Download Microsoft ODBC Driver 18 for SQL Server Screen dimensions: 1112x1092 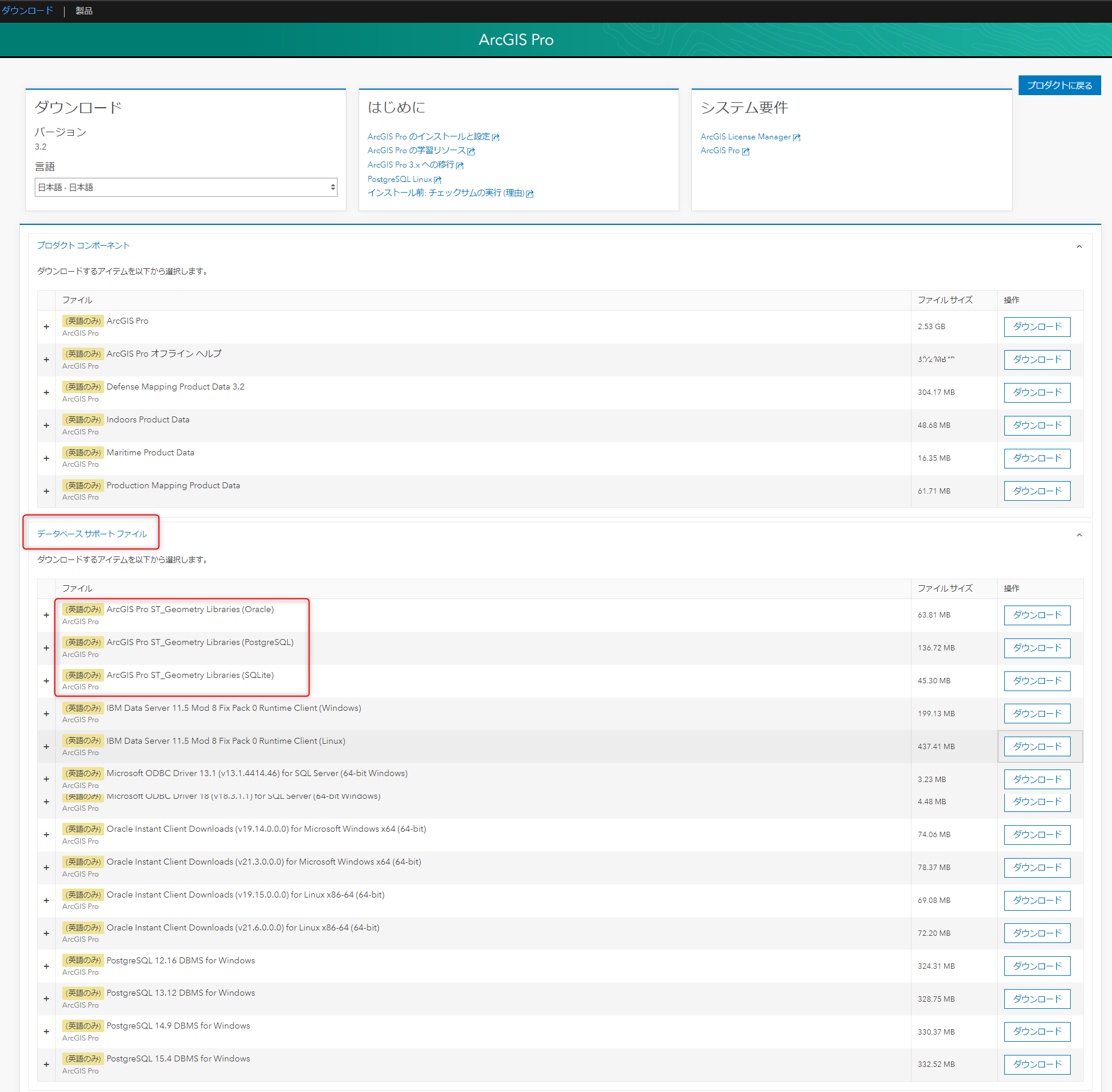(x=1037, y=802)
